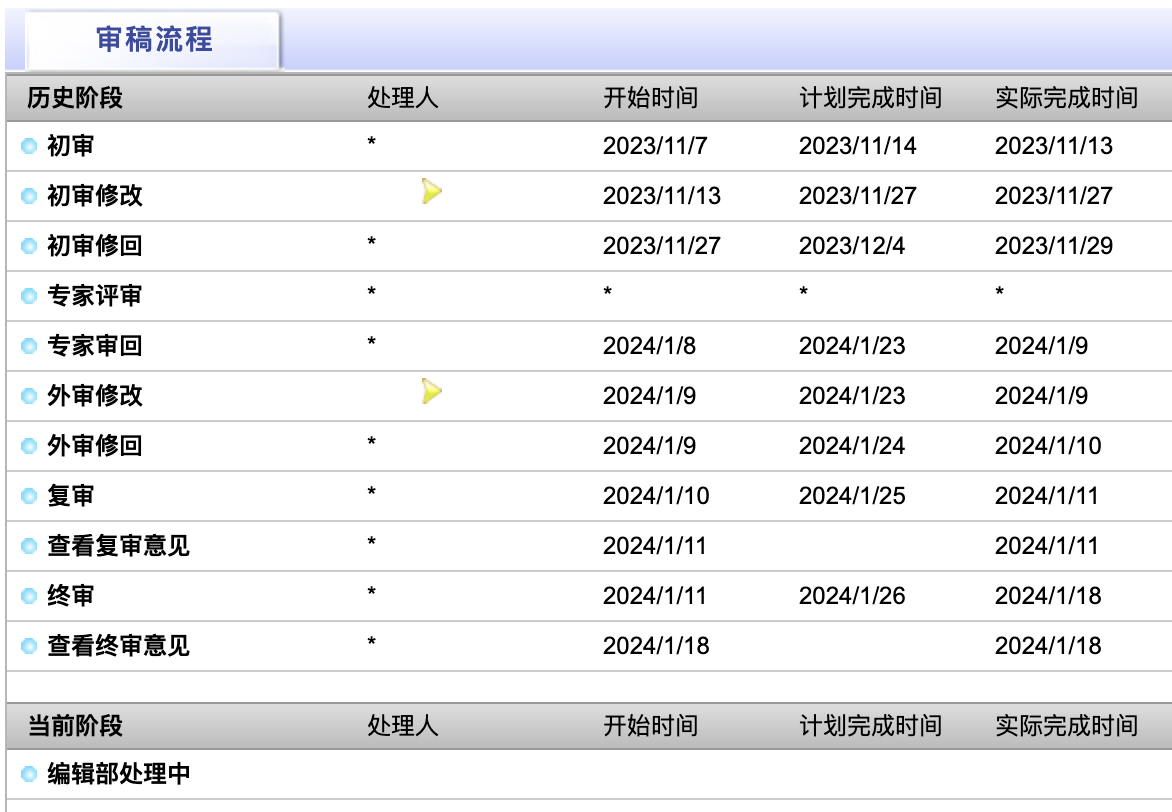Select the 专家审回 stage row
The image size is (1172, 812).
click(x=94, y=346)
